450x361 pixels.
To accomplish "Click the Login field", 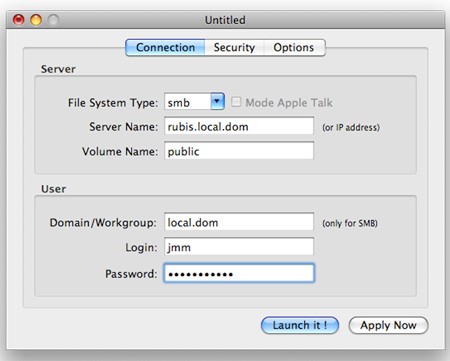I will pyautogui.click(x=239, y=247).
